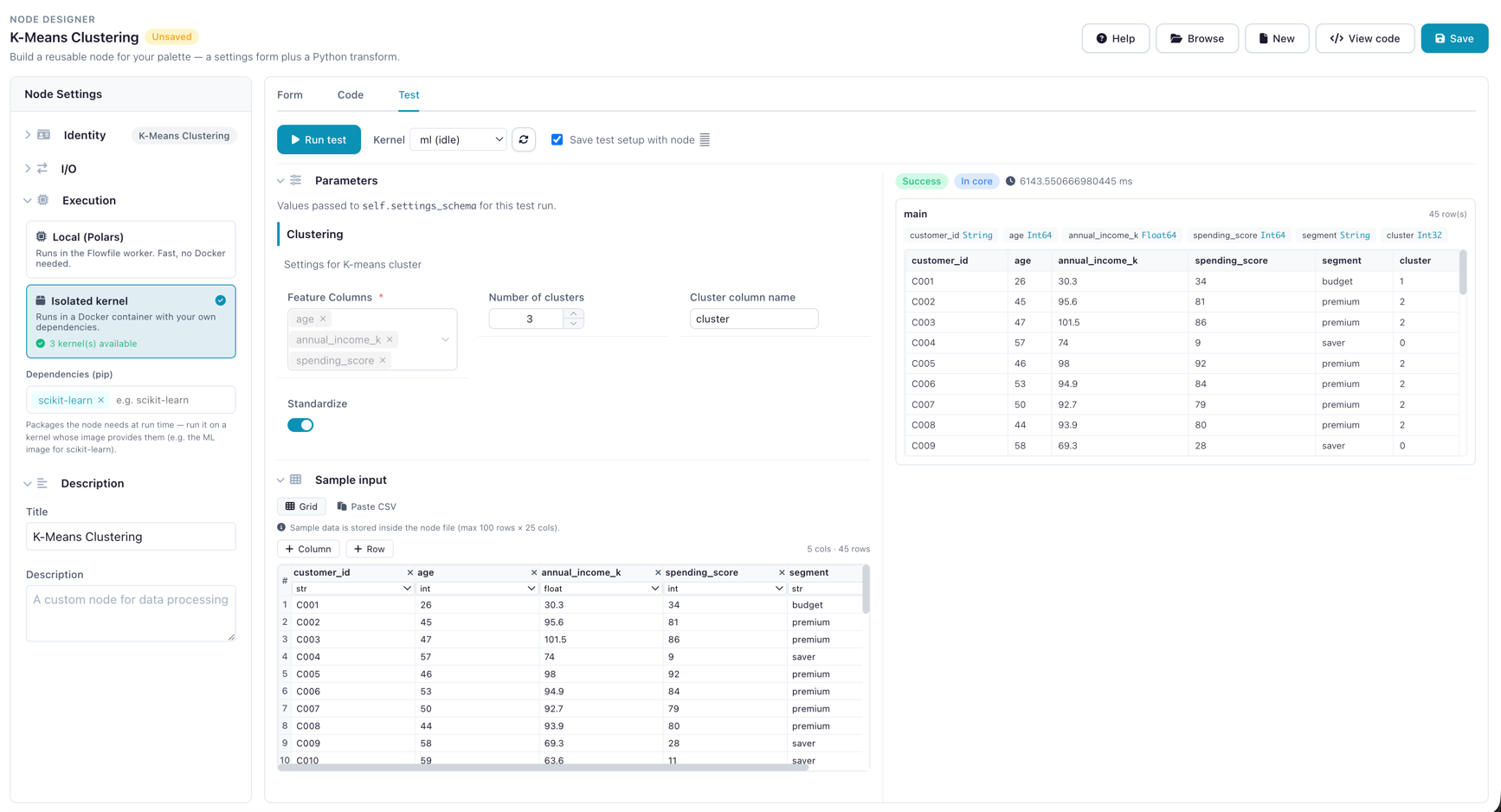Remove the age feature column tag
The height and width of the screenshot is (812, 1501).
coord(323,319)
